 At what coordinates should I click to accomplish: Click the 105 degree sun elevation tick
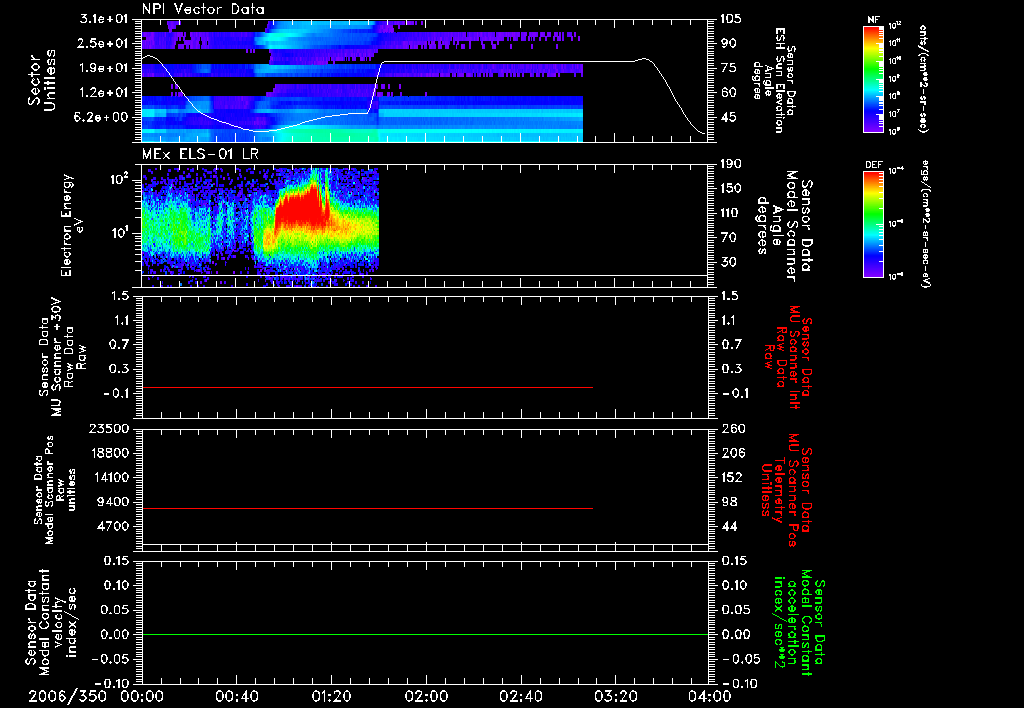click(729, 19)
